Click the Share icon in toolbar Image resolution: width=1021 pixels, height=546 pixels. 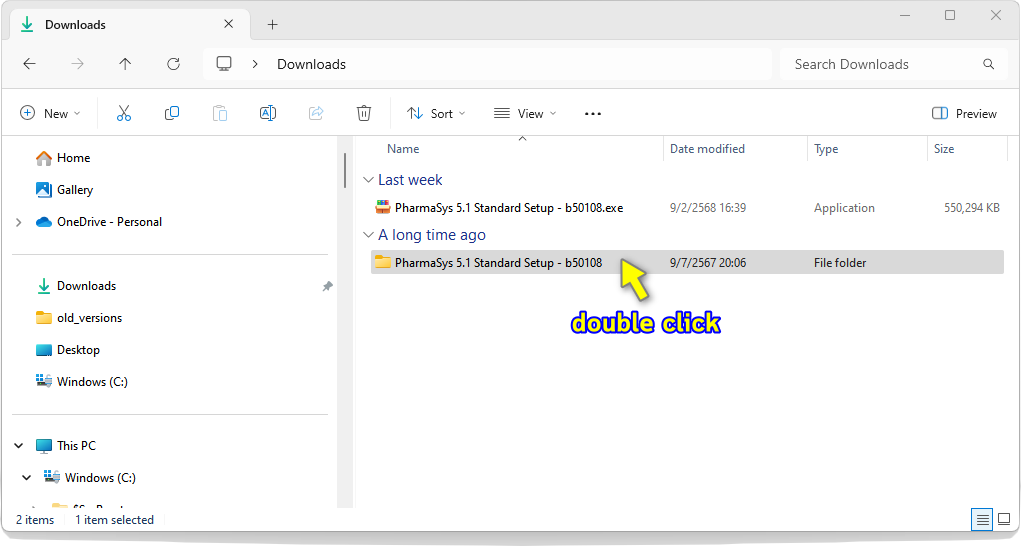tap(316, 113)
